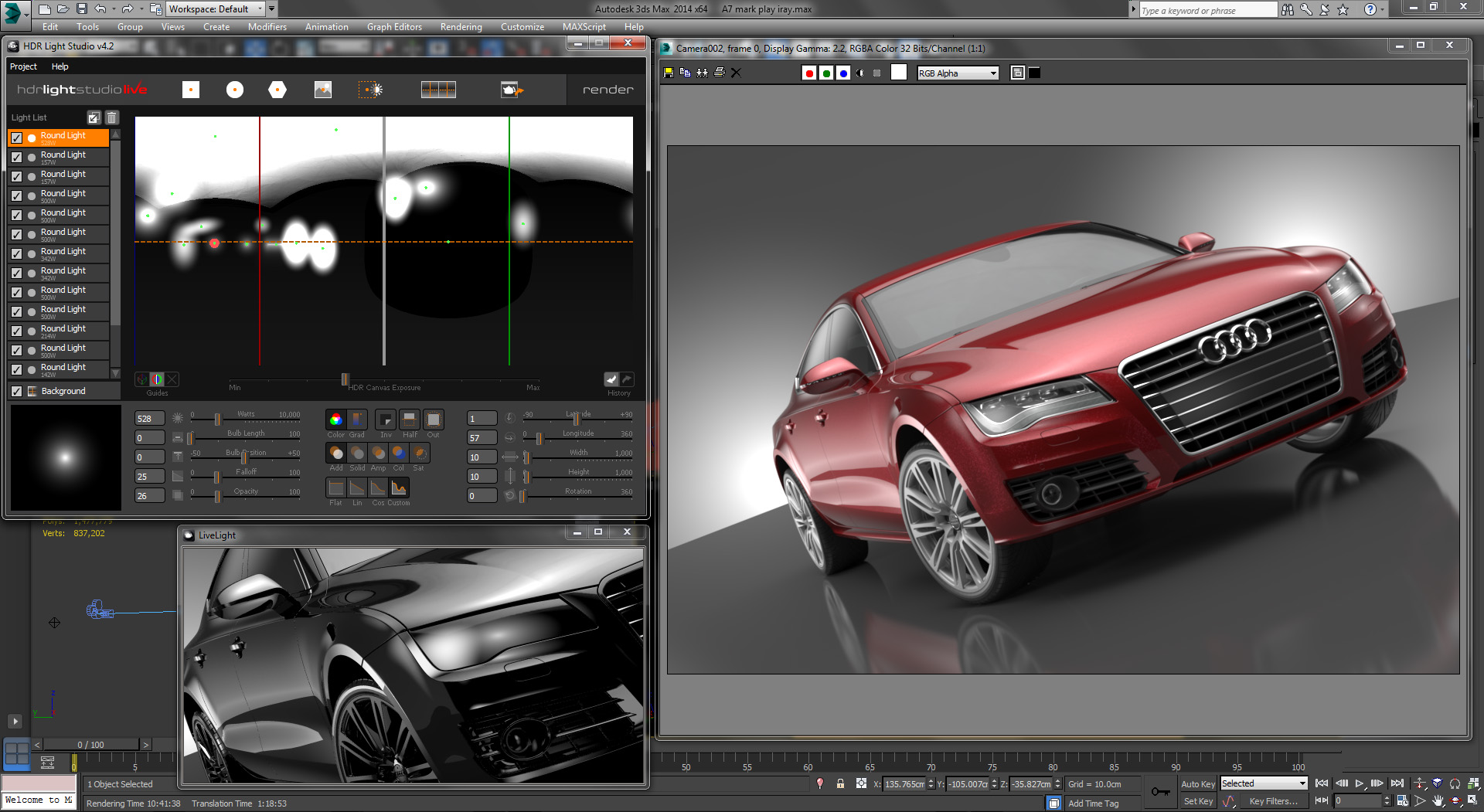Open the Project menu in HDR Light Studio
Viewport: 1484px width, 812px height.
coord(23,66)
